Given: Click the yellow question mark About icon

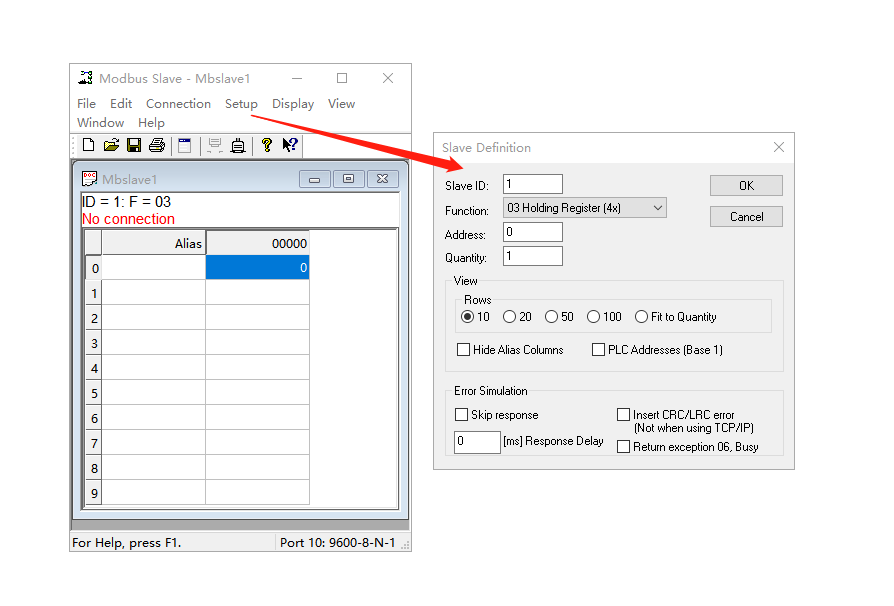Looking at the screenshot, I should (266, 145).
